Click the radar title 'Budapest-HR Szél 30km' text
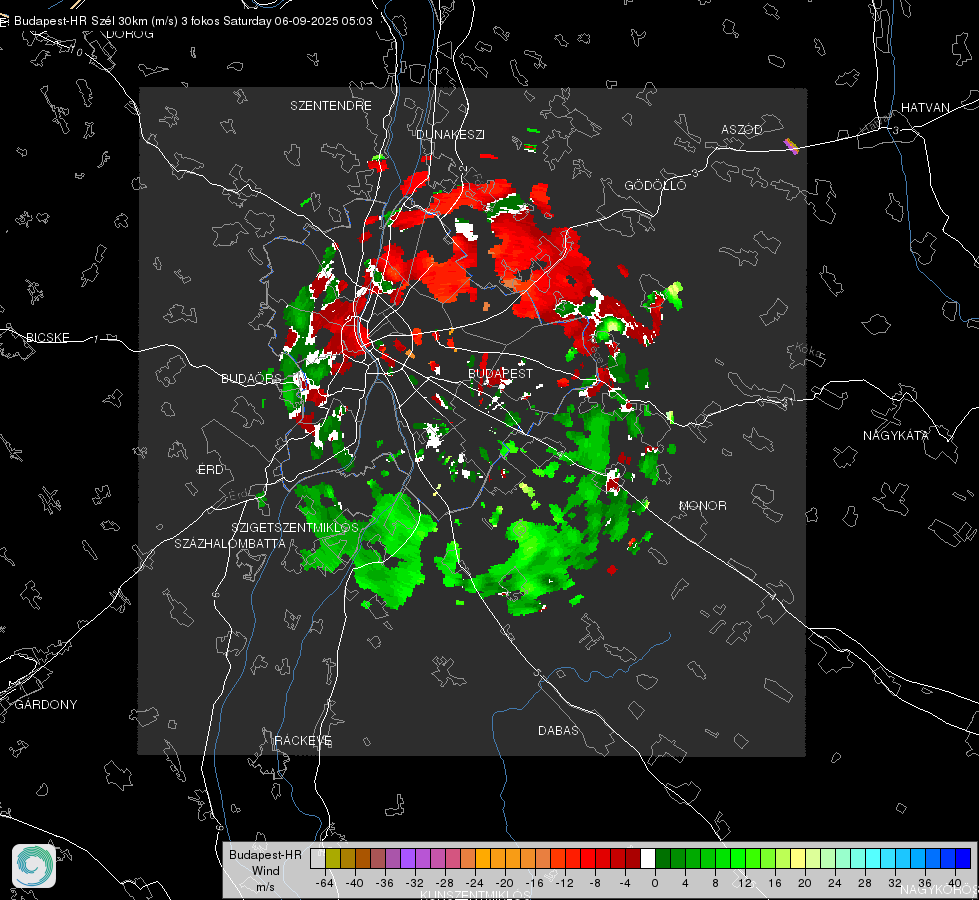This screenshot has width=979, height=900. point(81,21)
